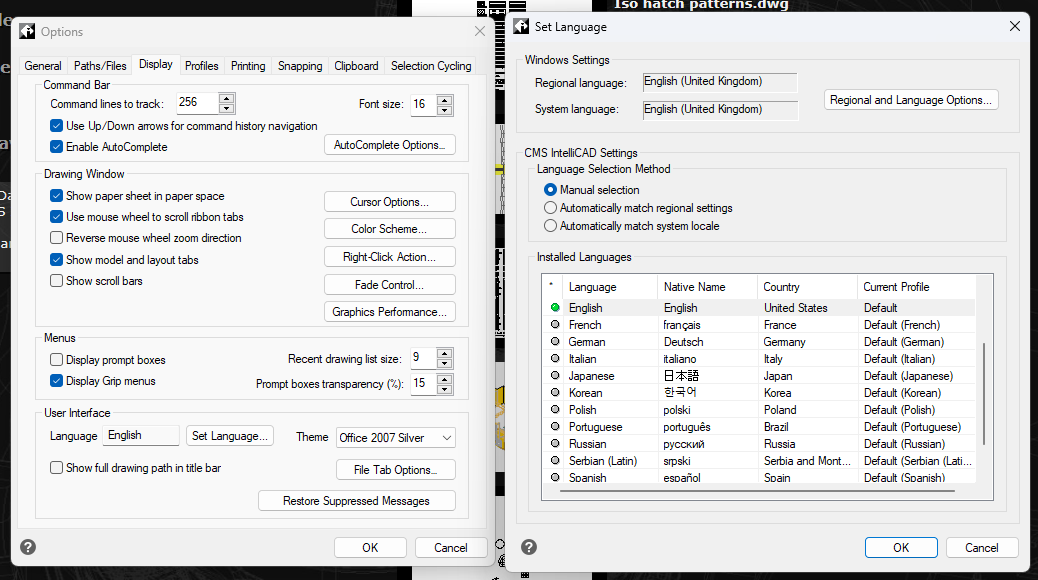The image size is (1038, 580).
Task: Enable Reverse mouse wheel zoom direction
Action: point(56,238)
